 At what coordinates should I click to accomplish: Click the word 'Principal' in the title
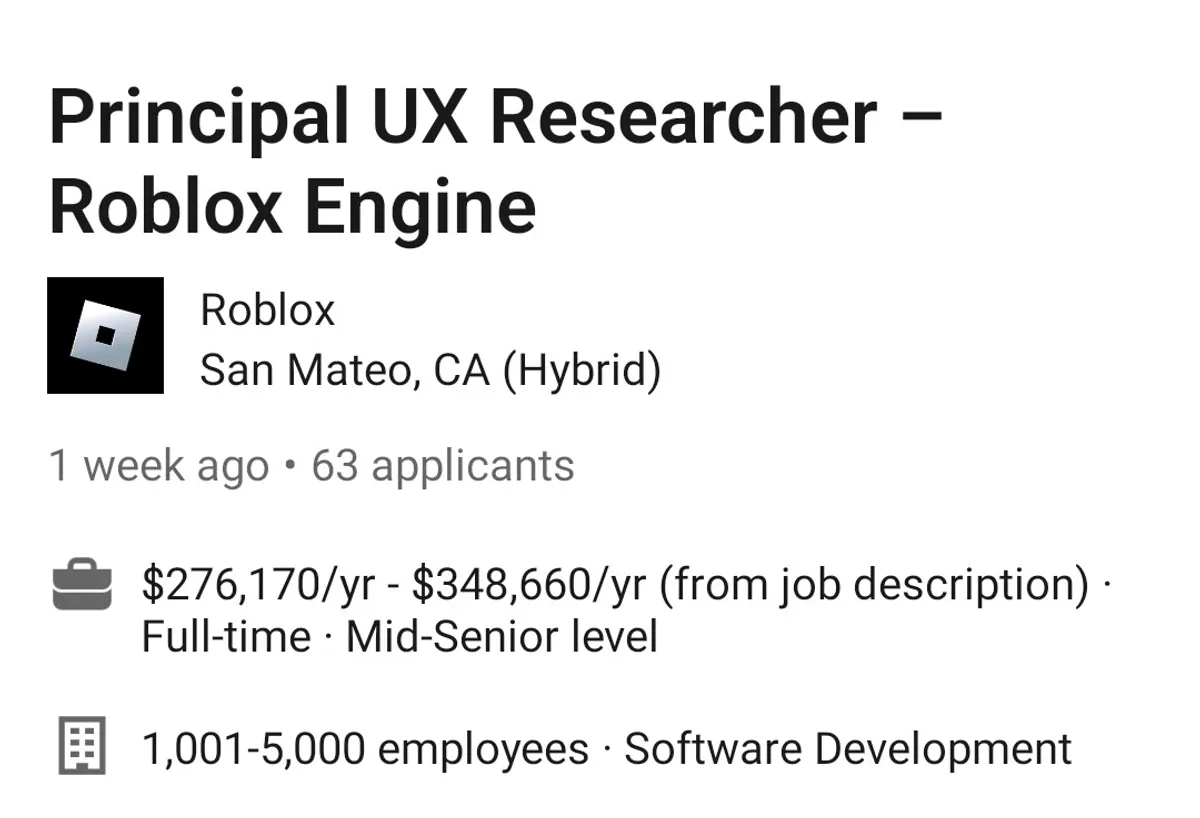(197, 118)
